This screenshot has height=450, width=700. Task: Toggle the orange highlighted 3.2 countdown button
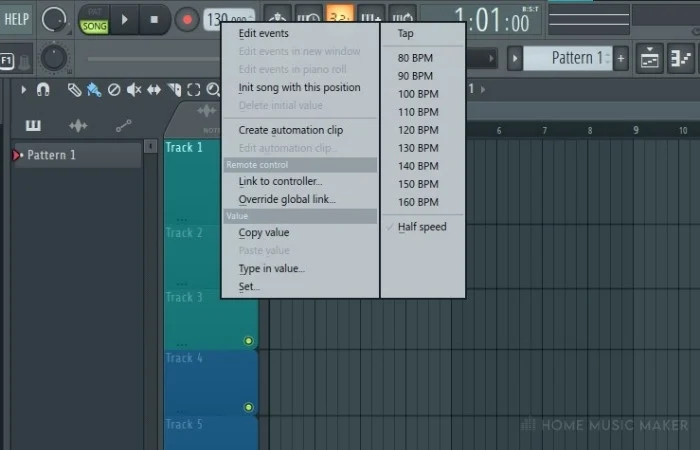340,15
